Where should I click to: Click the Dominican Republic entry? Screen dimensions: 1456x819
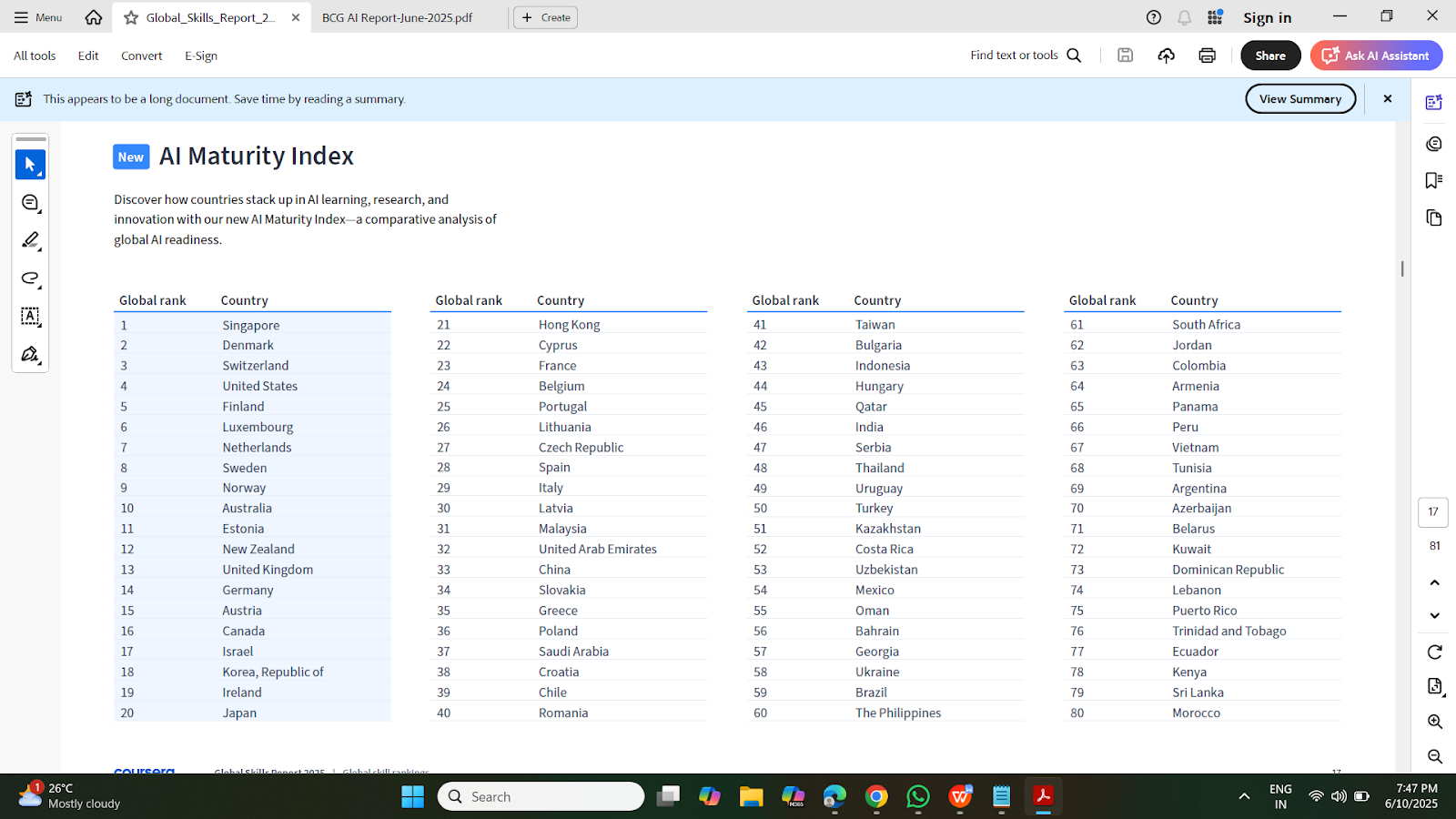click(1228, 570)
